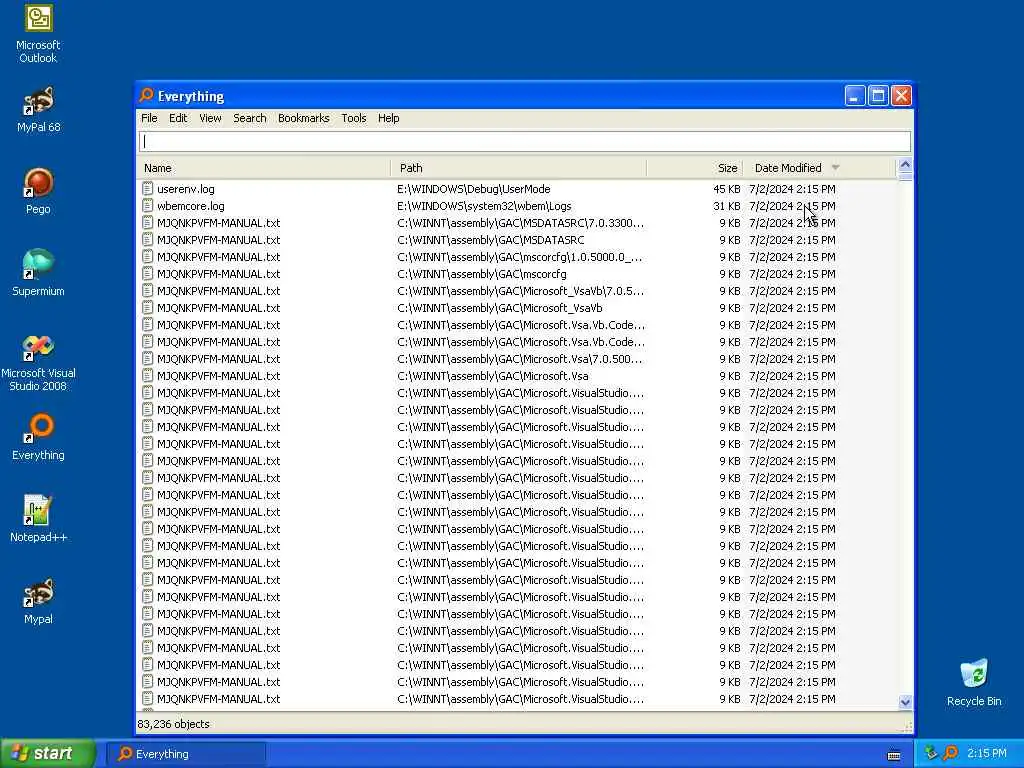The height and width of the screenshot is (768, 1024).
Task: Open Mypal desktop shortcut
Action: click(39, 601)
